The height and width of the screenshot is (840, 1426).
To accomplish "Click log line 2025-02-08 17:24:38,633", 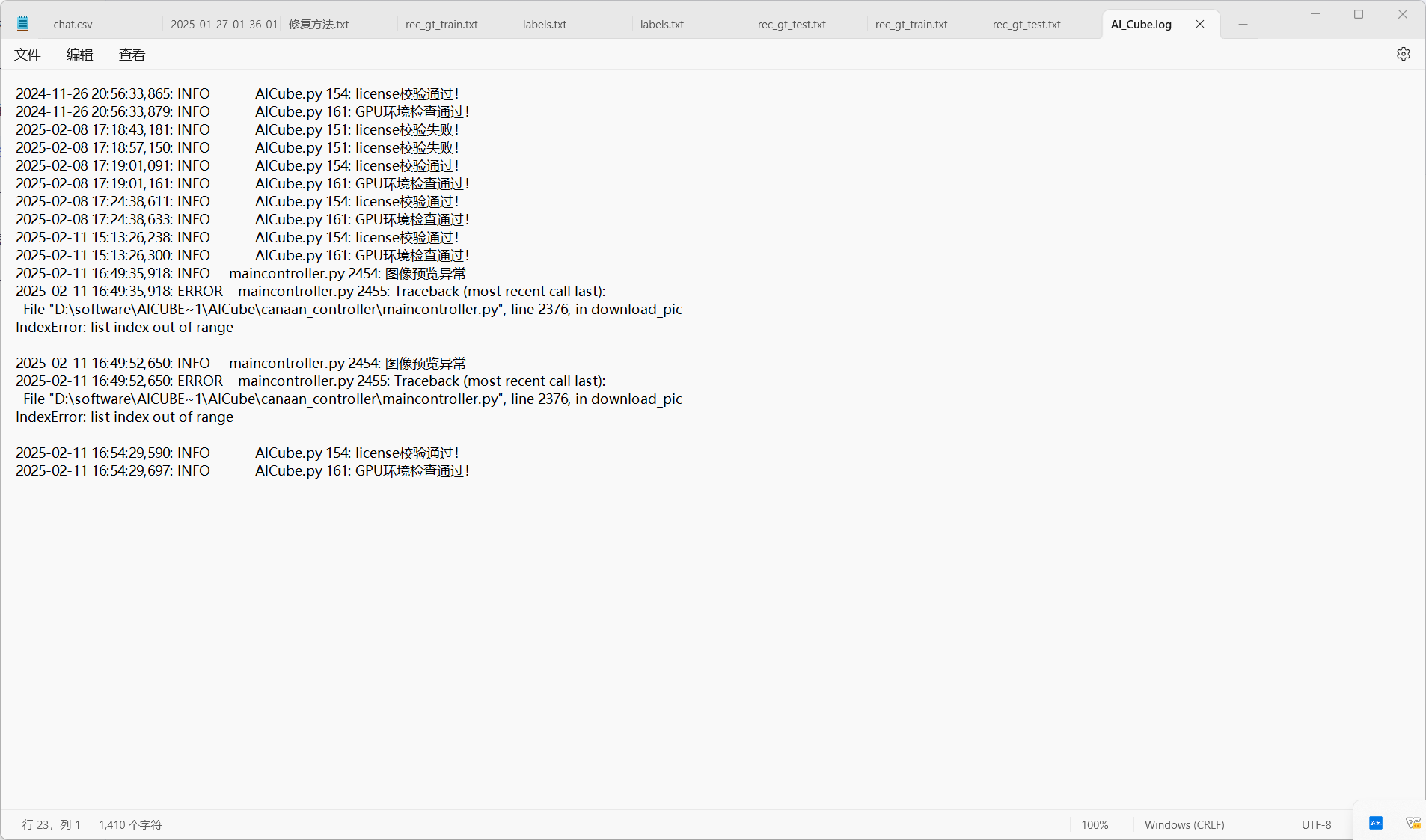I will point(242,219).
